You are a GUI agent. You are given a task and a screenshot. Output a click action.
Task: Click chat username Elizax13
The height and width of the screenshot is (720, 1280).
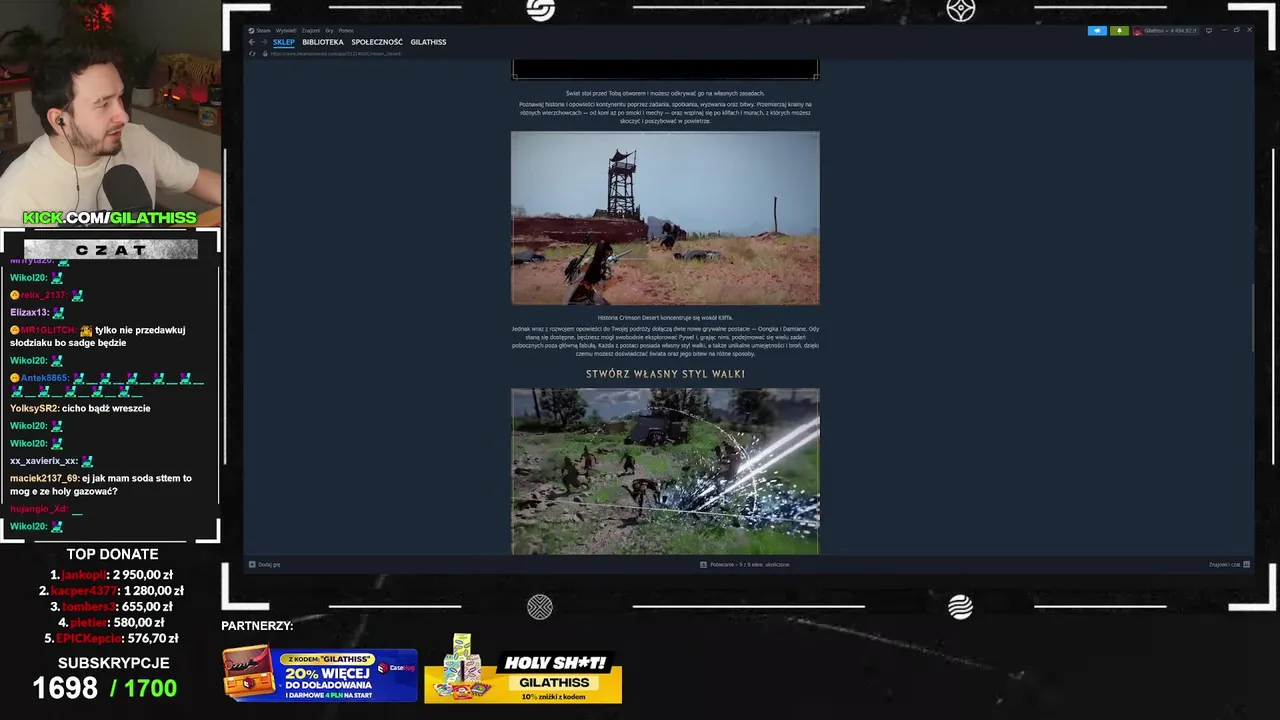[x=28, y=313]
